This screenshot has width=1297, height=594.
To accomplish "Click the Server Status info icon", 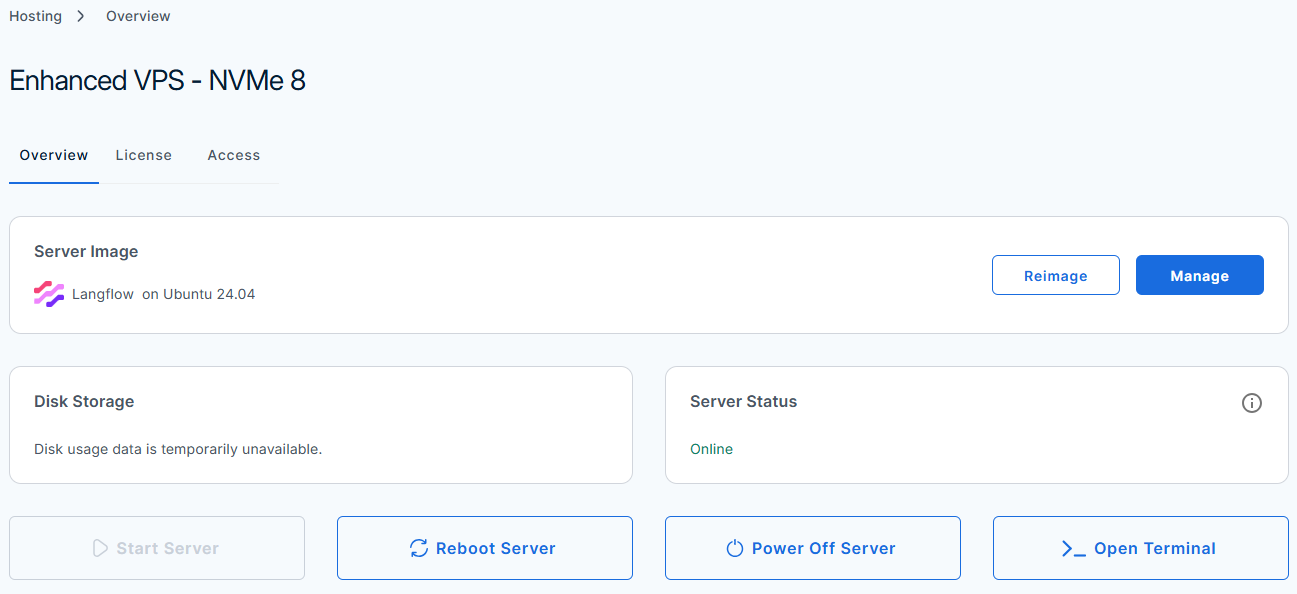I will click(1251, 403).
